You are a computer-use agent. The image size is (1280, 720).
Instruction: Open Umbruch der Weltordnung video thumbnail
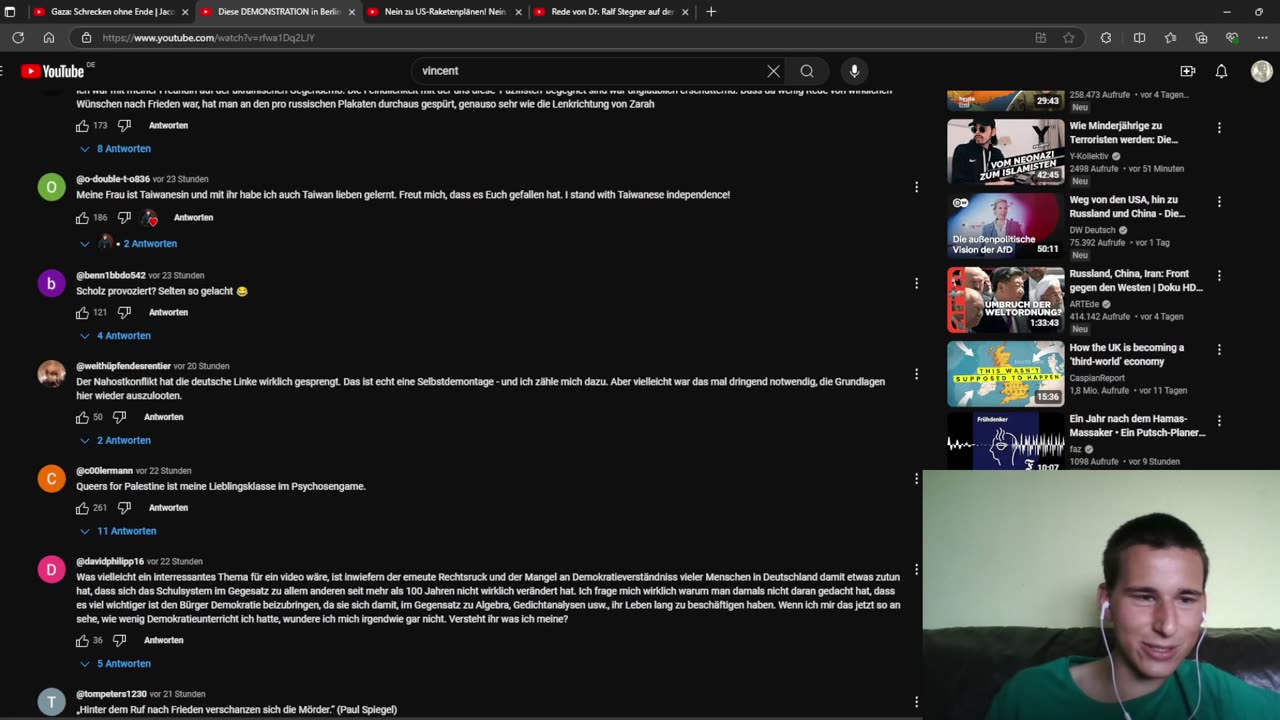pos(1005,300)
